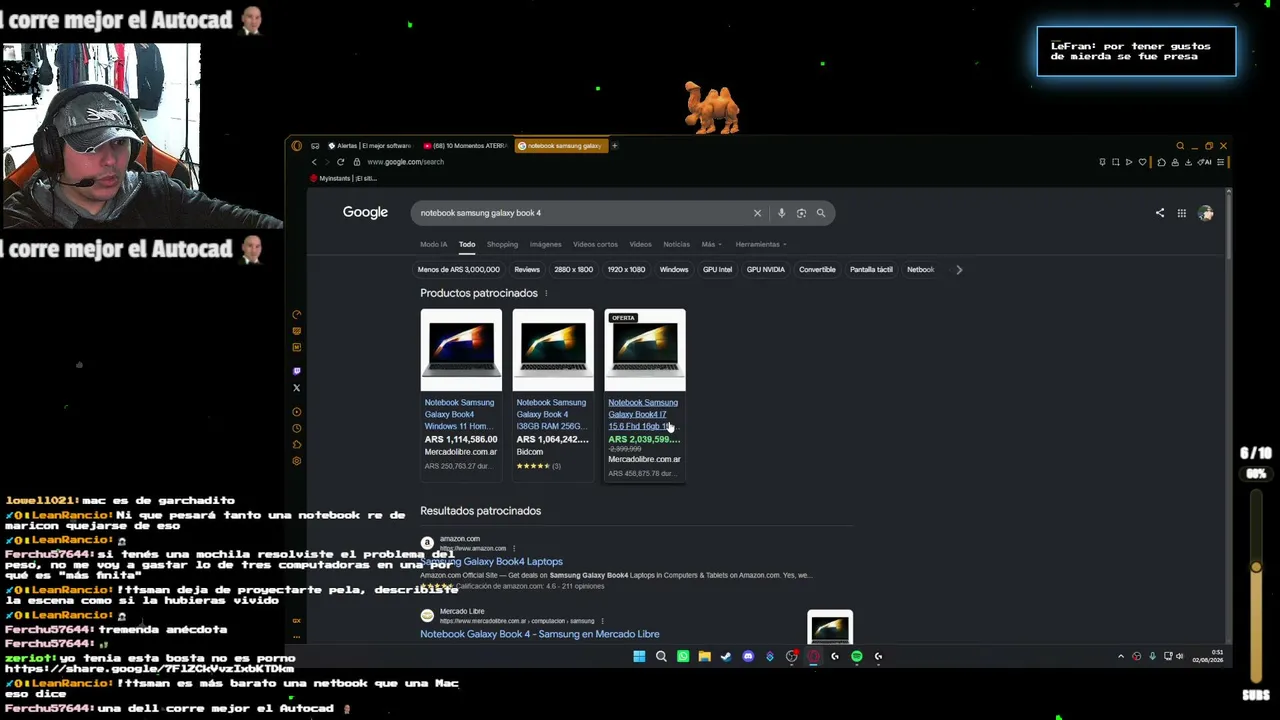Open the Twitch panel in the browser sidebar
The image size is (1280, 720).
297,371
